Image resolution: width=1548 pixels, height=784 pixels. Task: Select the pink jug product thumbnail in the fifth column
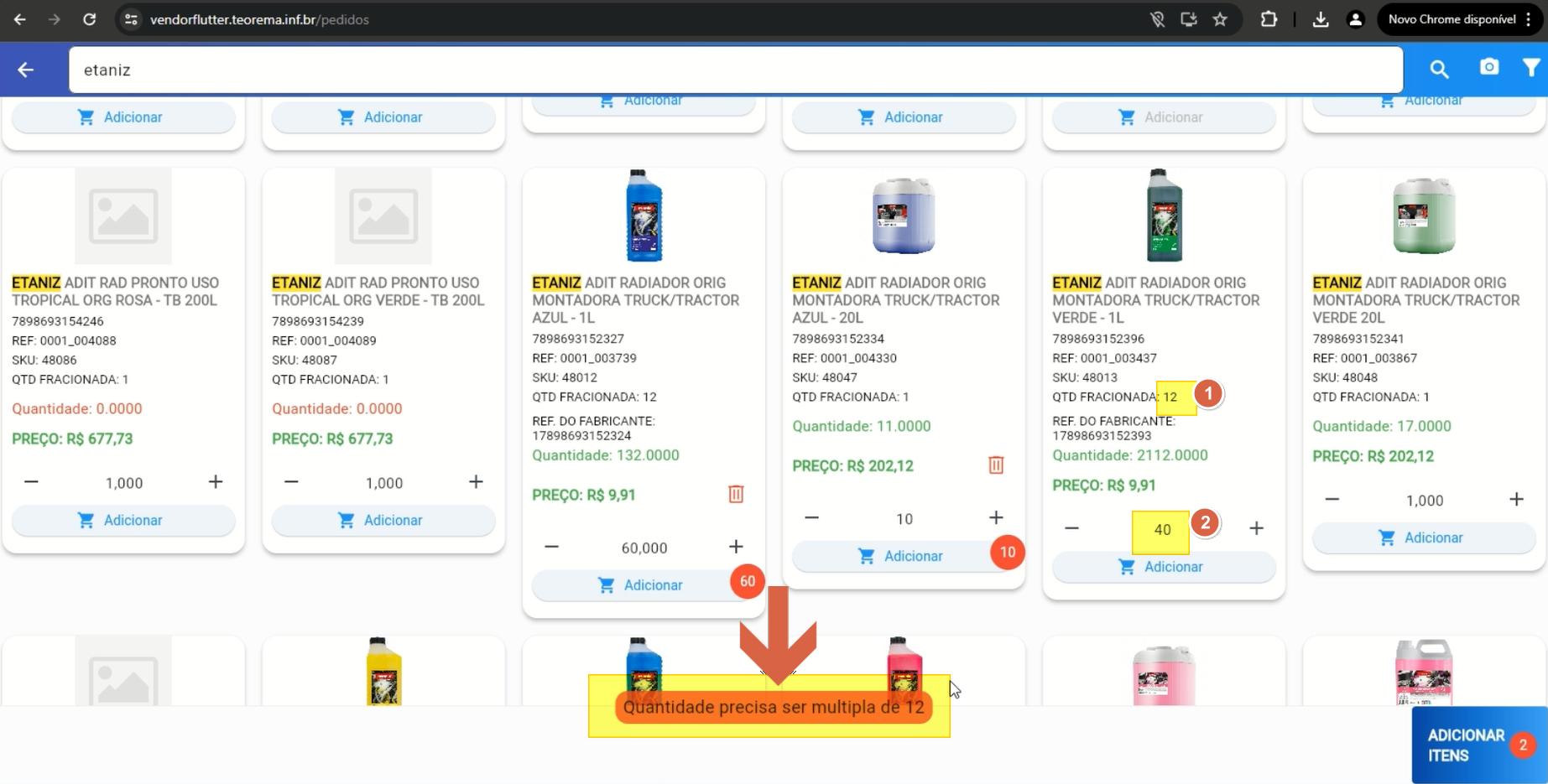tap(1164, 674)
